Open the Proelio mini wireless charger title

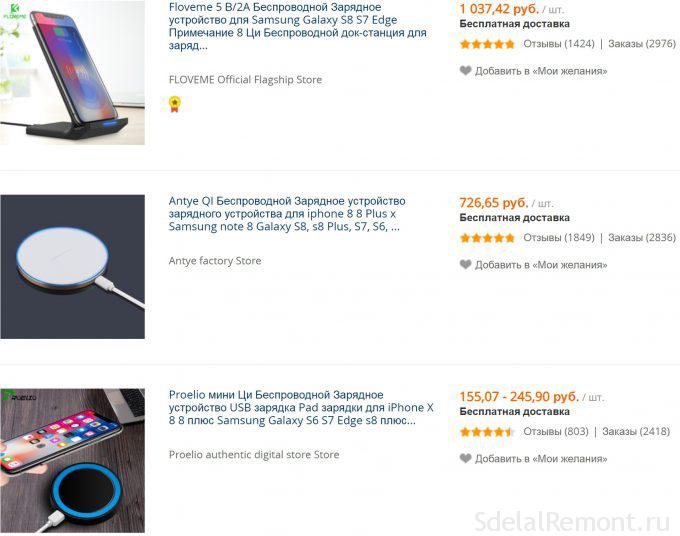pos(301,408)
